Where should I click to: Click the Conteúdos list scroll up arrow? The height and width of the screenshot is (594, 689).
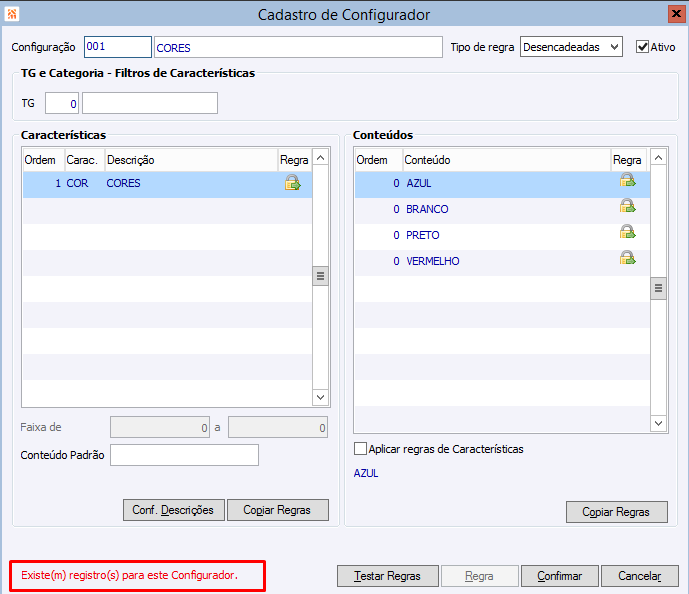coord(658,158)
